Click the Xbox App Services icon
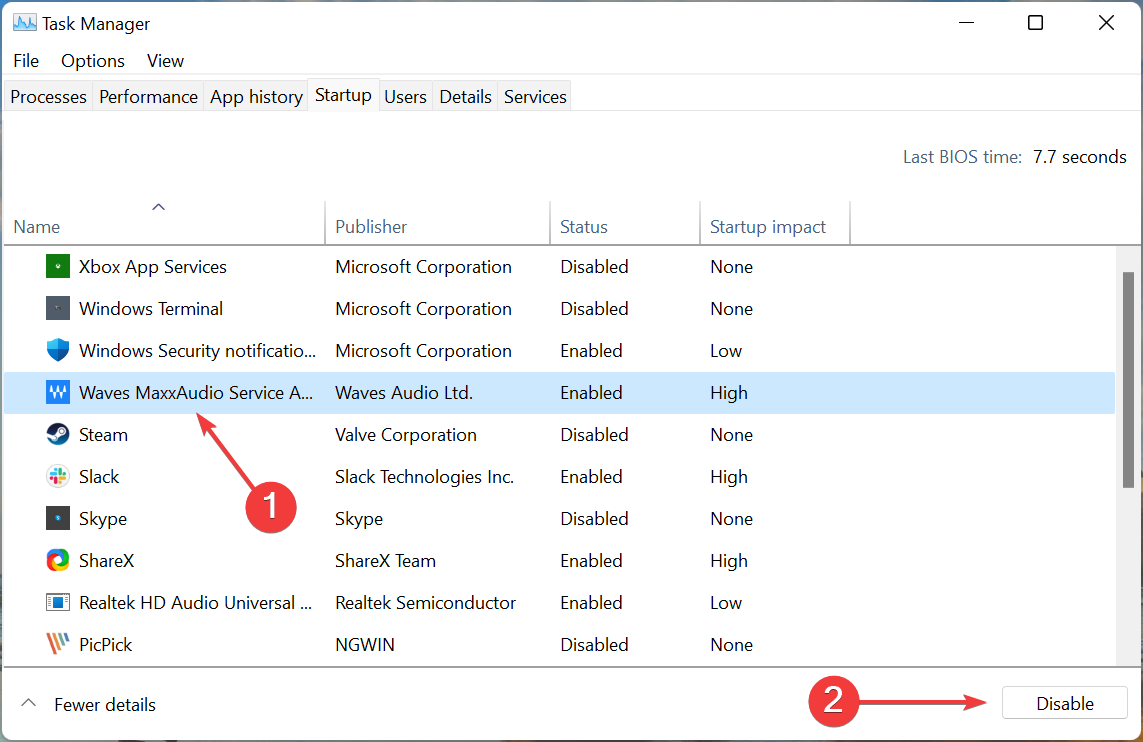Viewport: 1143px width, 742px height. [57, 266]
